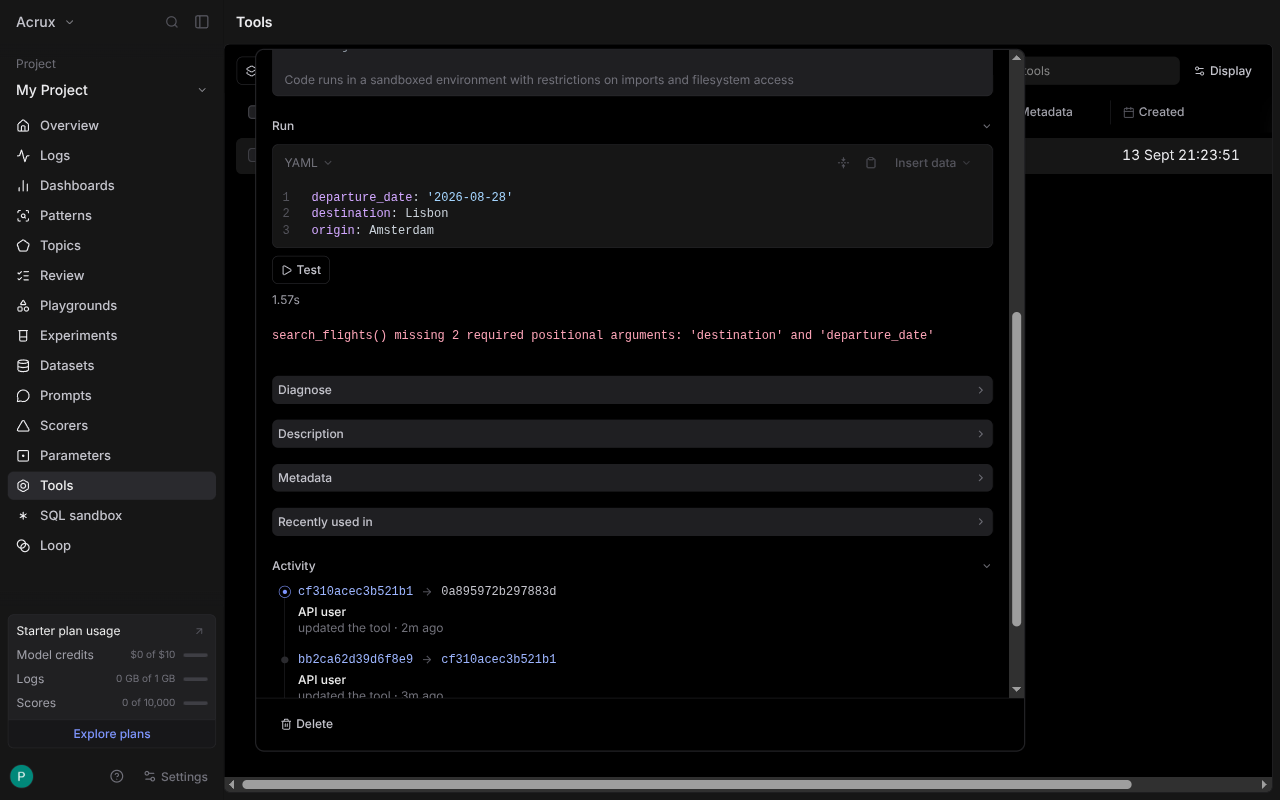Screen dimensions: 1280x800
Task: Open version link bb2ca62d39d6f8e9
Action: pyautogui.click(x=355, y=660)
